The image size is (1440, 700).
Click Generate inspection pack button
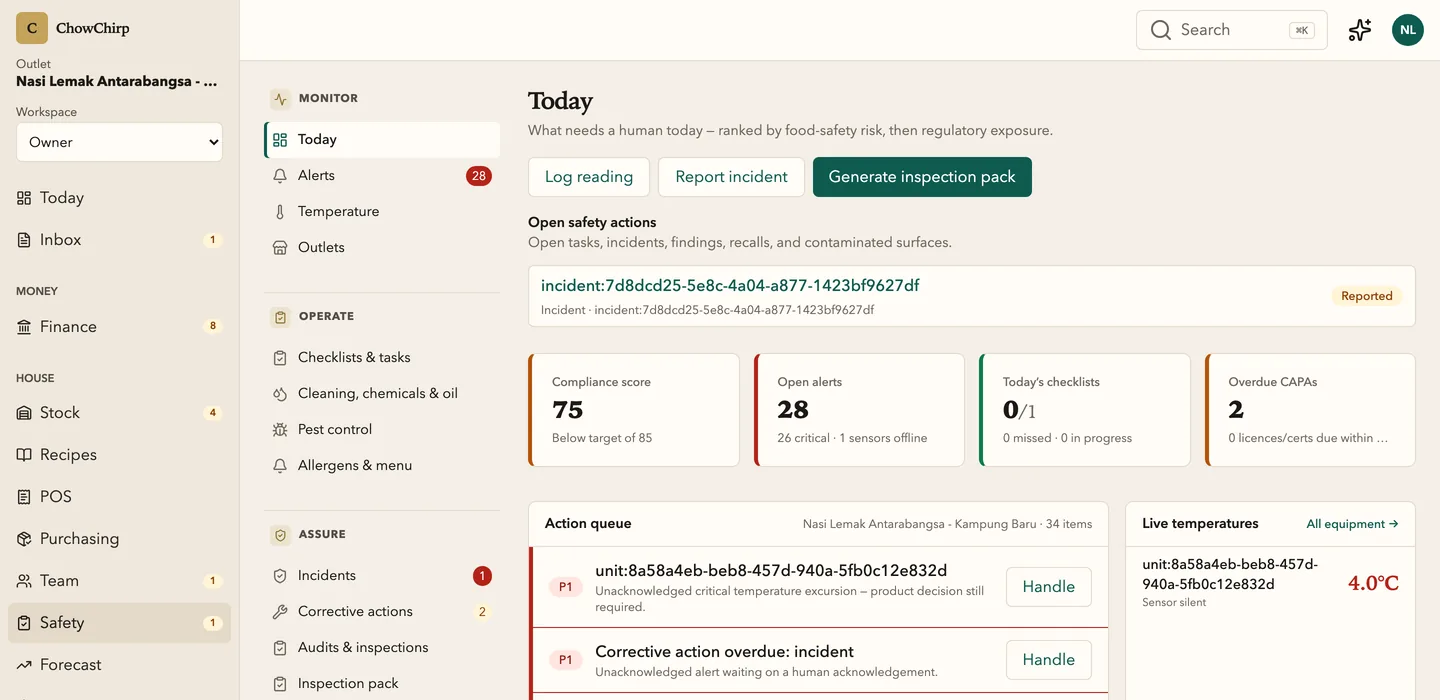[922, 177]
